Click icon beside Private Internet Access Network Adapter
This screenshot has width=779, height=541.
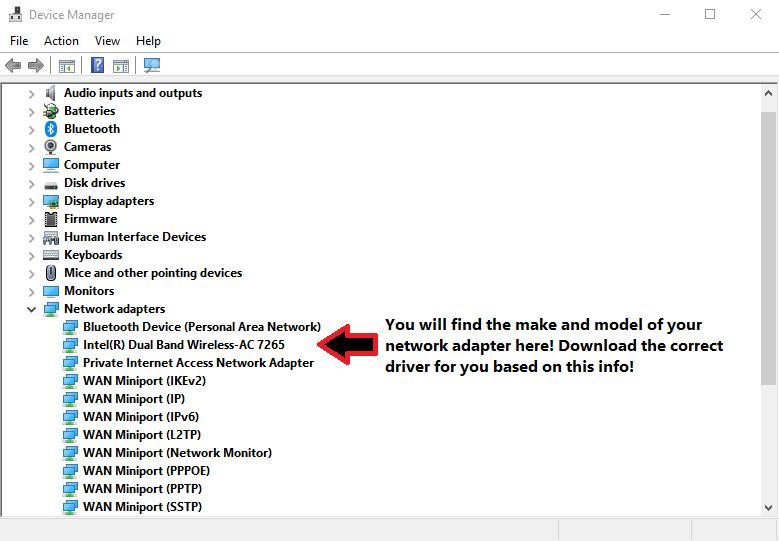[70, 363]
